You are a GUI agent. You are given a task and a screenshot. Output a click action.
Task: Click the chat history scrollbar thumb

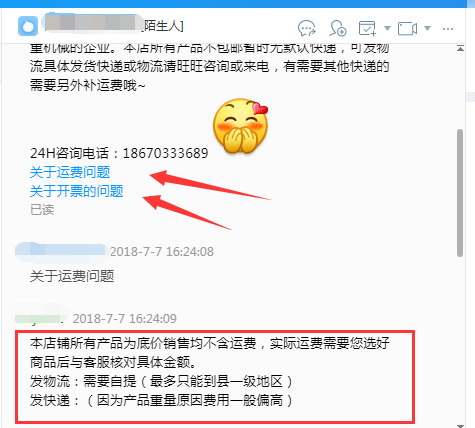(460, 193)
